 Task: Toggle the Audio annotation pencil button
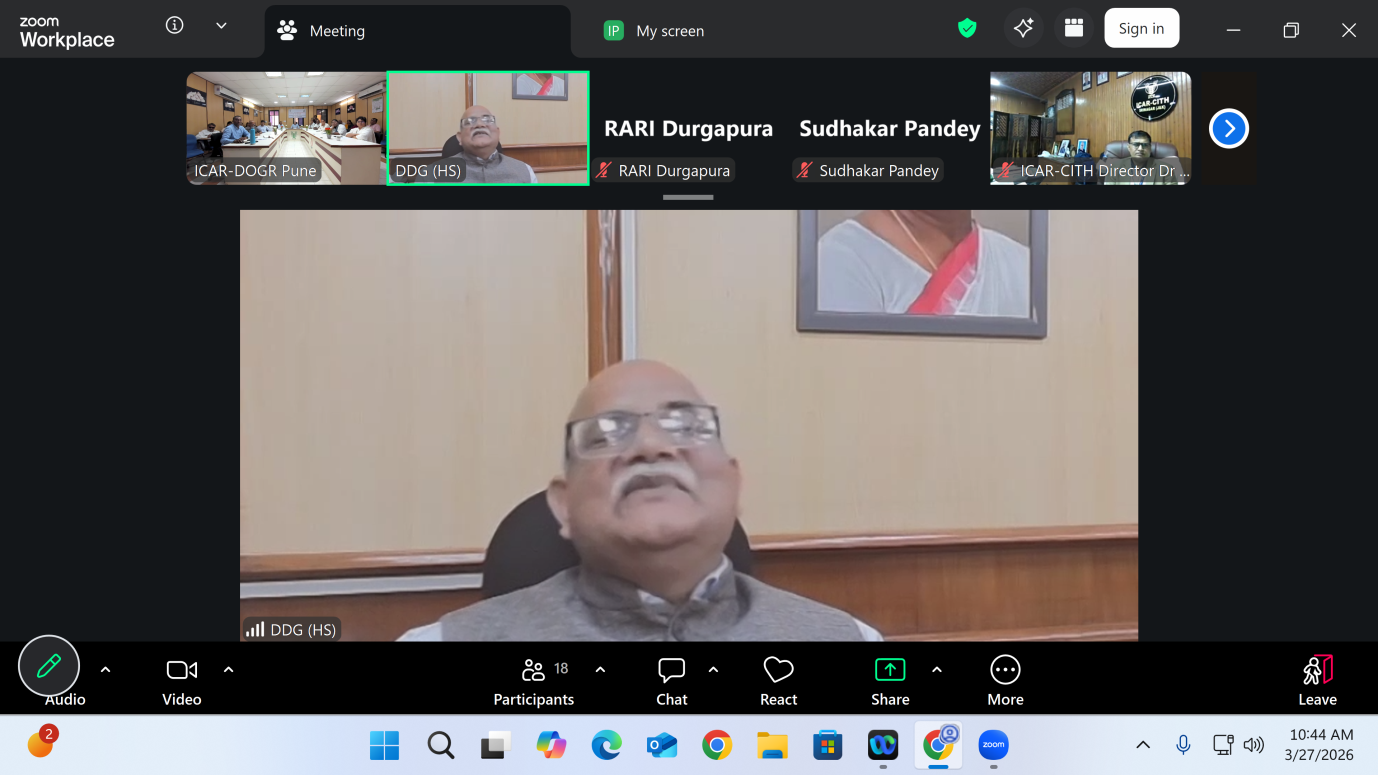(x=49, y=666)
